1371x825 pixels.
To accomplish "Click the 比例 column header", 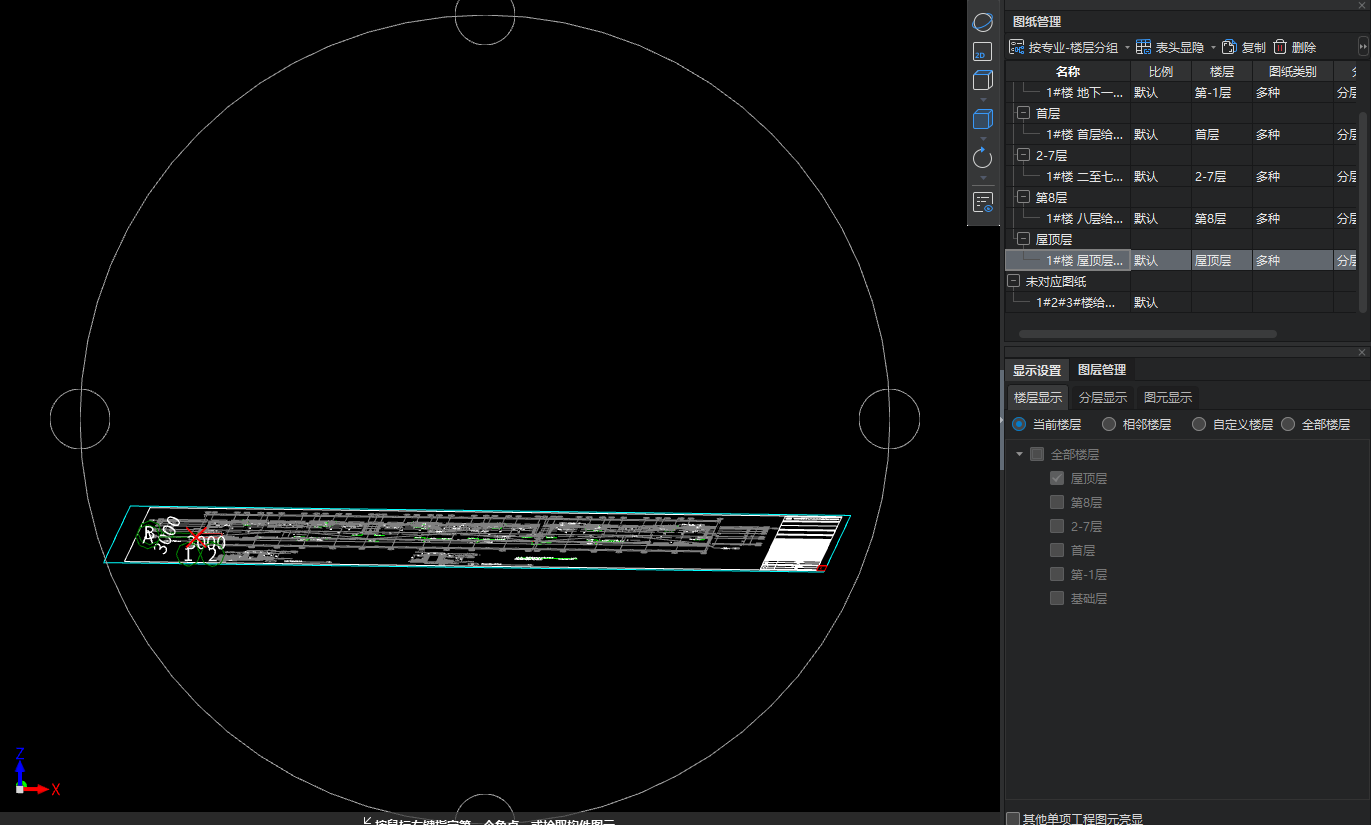I will tap(1161, 72).
